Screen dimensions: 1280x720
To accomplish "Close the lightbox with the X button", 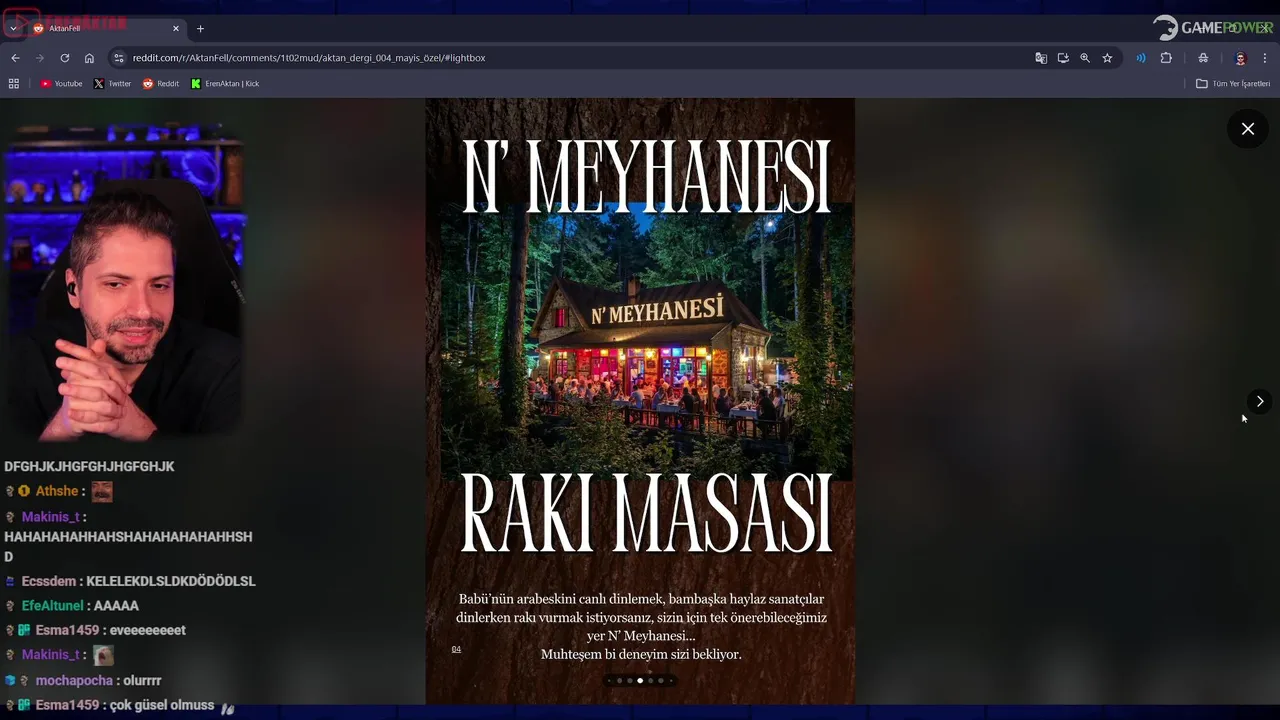I will (x=1247, y=129).
